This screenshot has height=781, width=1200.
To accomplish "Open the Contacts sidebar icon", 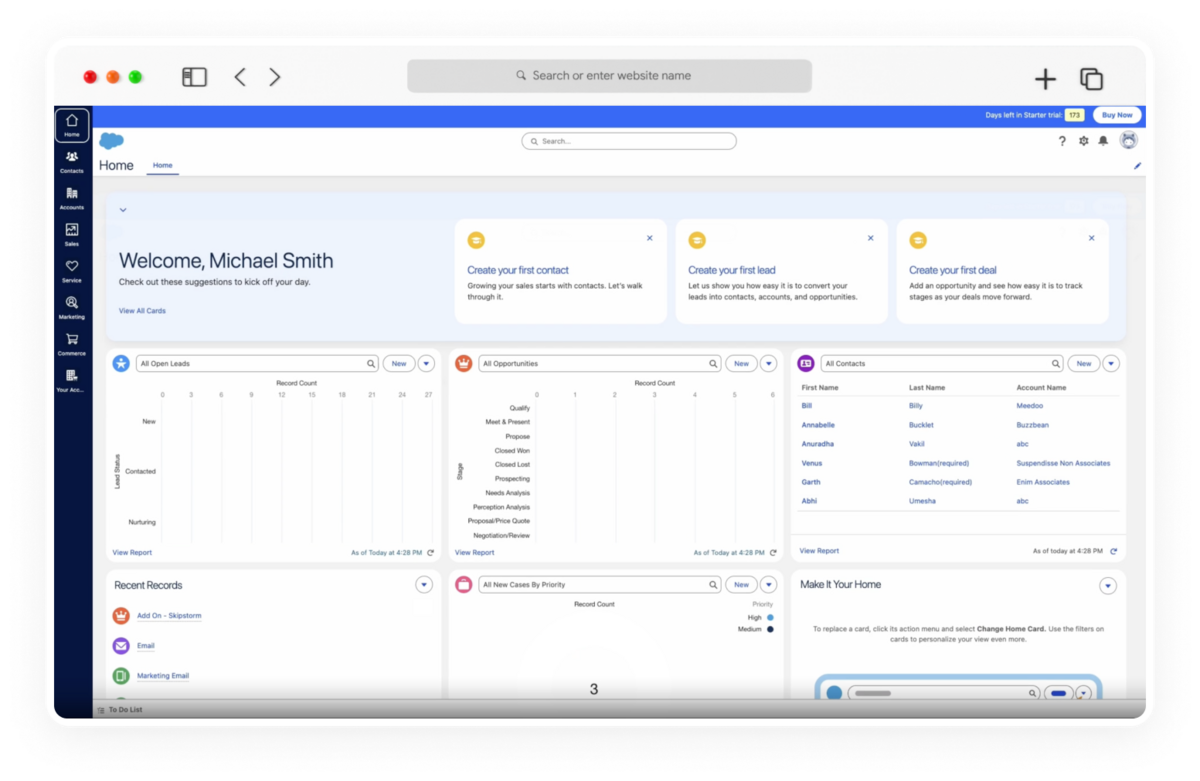I will point(72,157).
